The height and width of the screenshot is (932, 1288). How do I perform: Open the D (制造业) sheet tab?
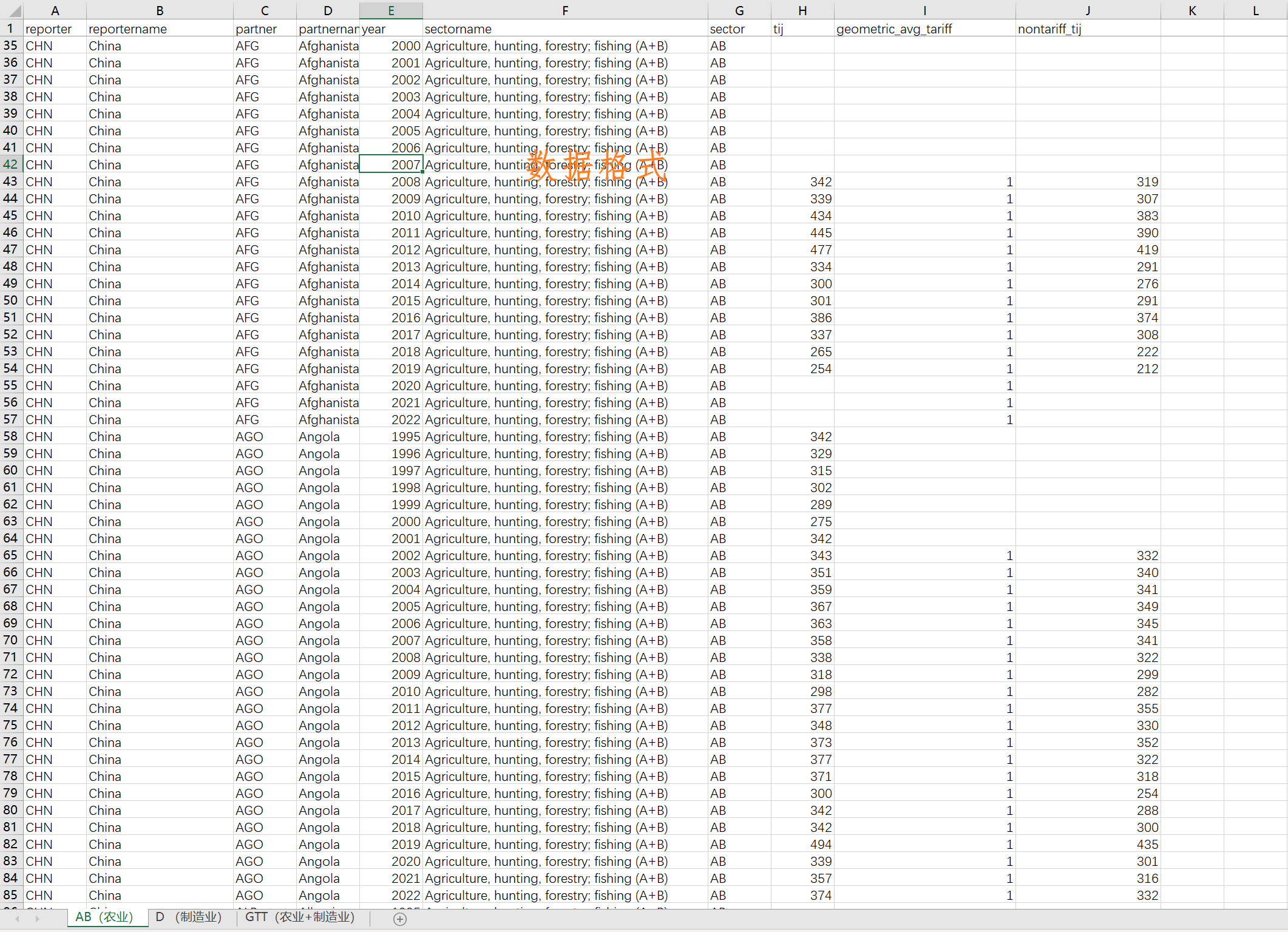click(189, 917)
